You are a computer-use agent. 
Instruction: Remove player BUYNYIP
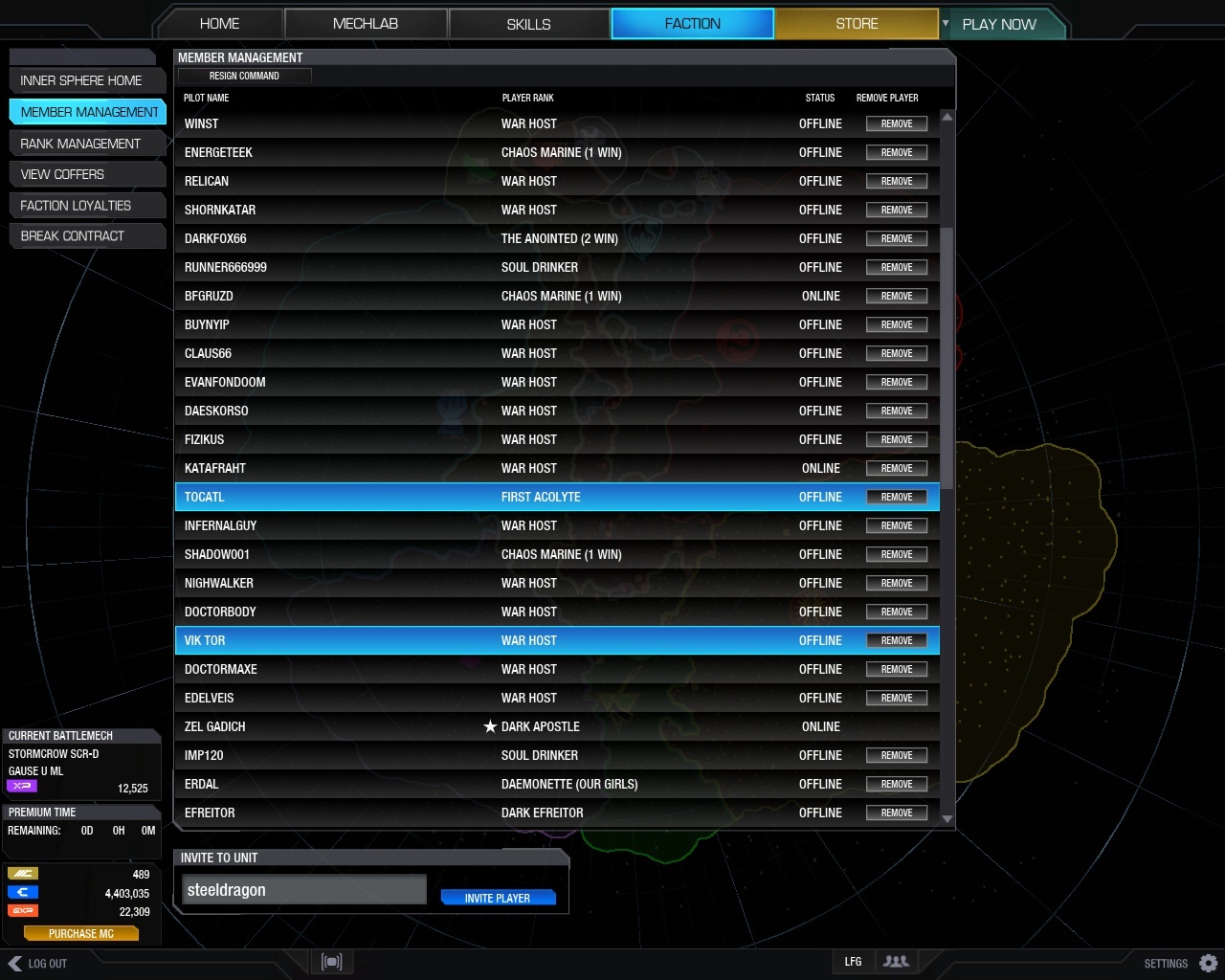pyautogui.click(x=897, y=324)
